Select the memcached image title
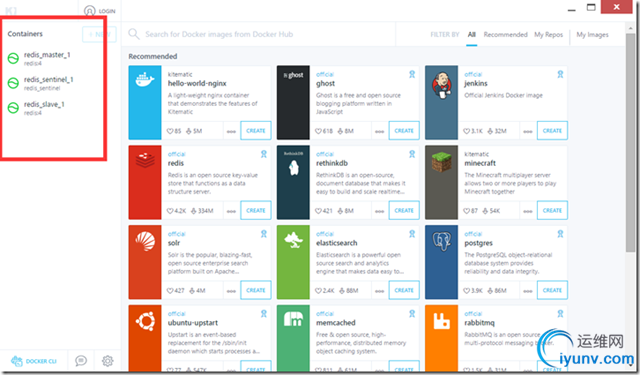Image resolution: width=640 pixels, height=375 pixels. 336,323
